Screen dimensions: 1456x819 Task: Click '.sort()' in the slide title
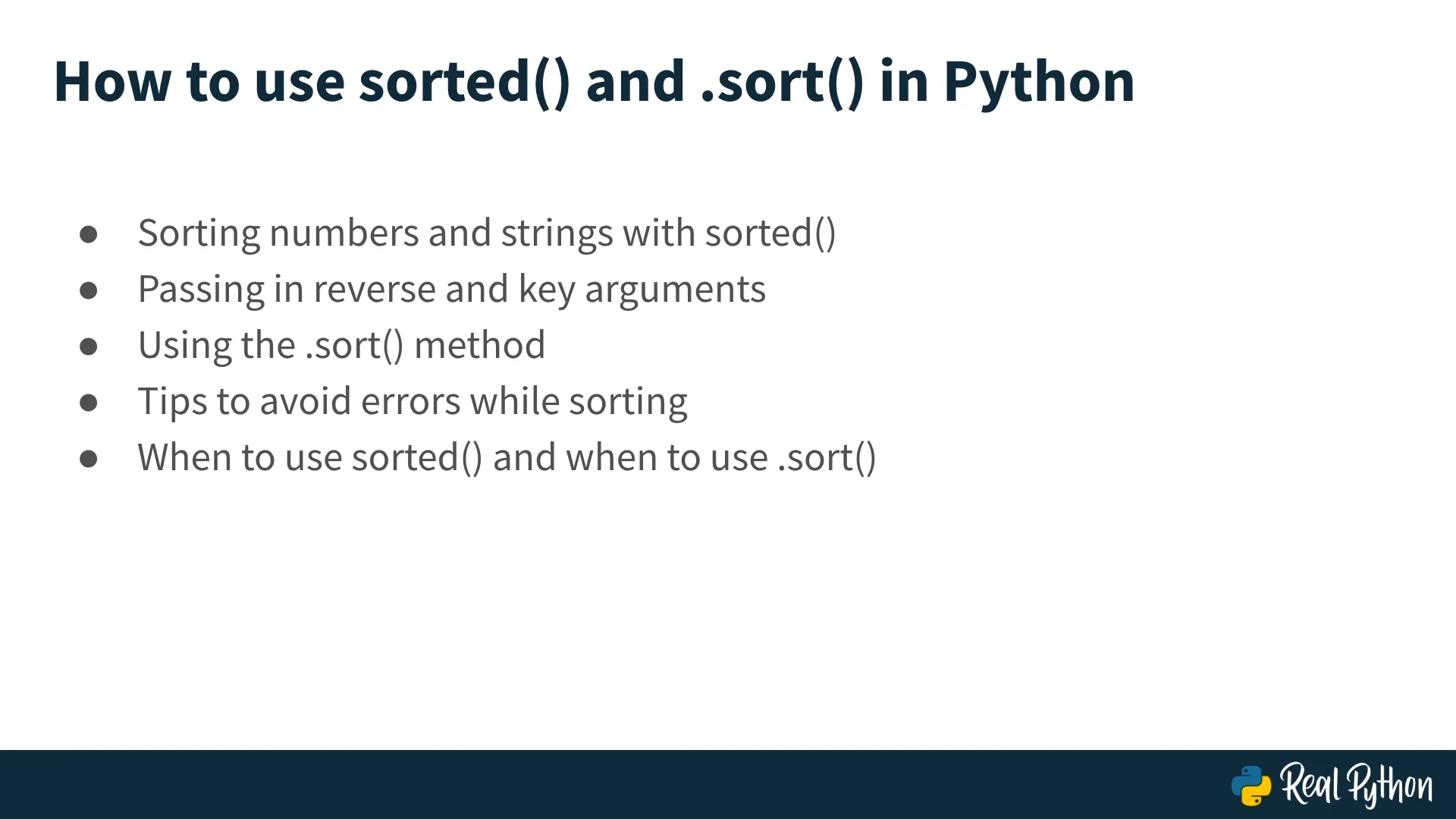coord(782,82)
